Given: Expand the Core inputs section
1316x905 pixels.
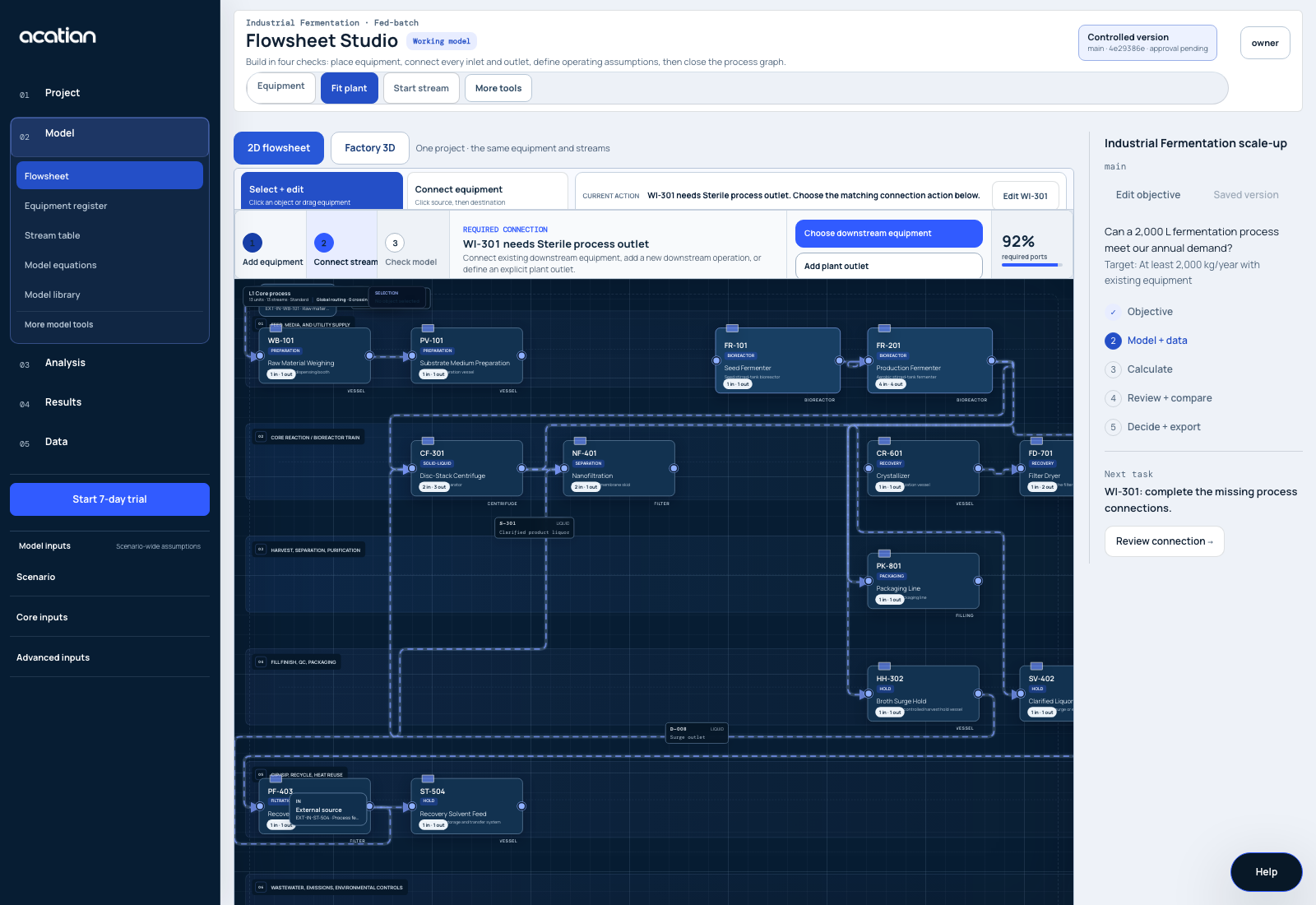Looking at the screenshot, I should pyautogui.click(x=109, y=617).
